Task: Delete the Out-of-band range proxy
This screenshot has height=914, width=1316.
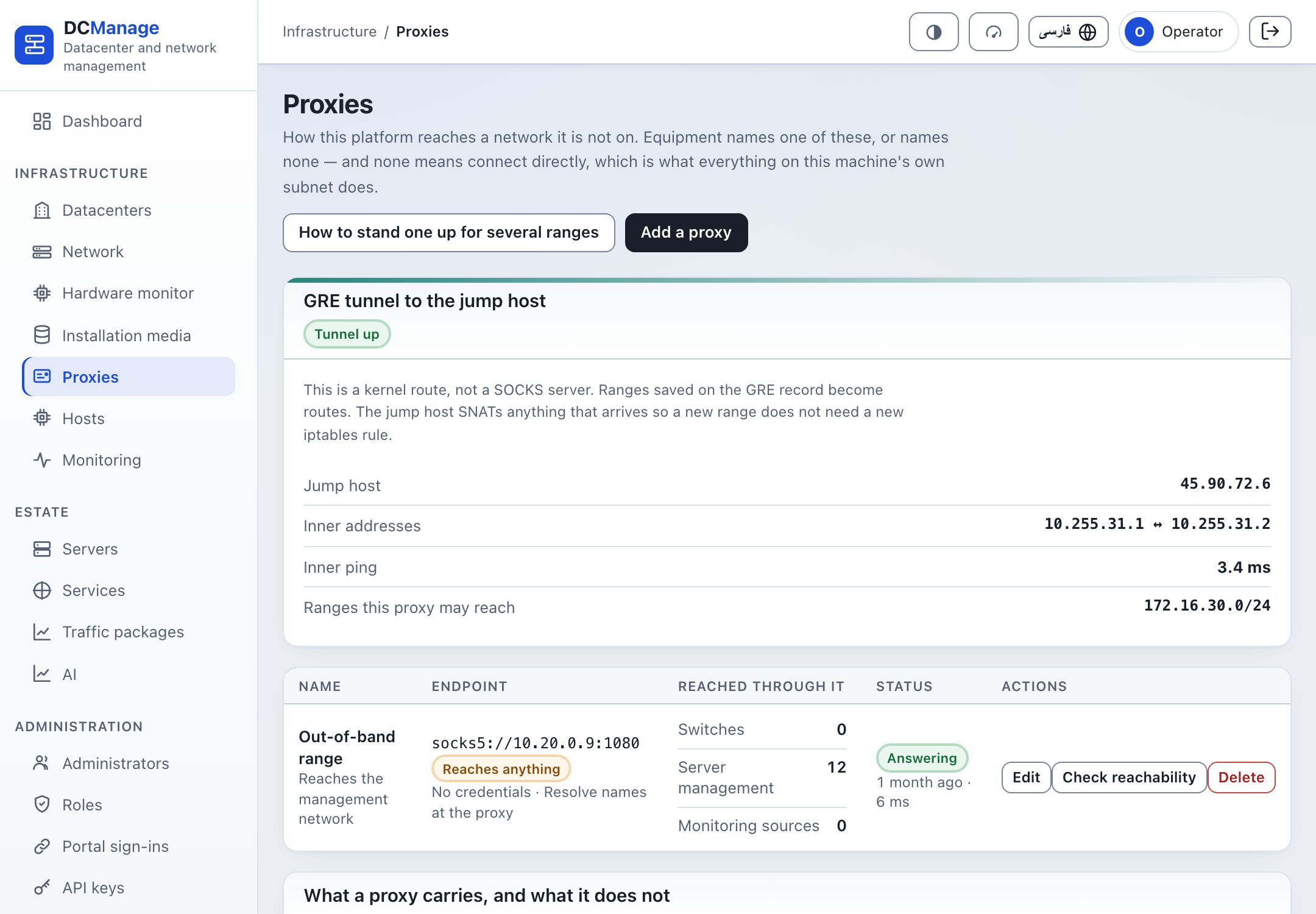Action: coord(1241,778)
